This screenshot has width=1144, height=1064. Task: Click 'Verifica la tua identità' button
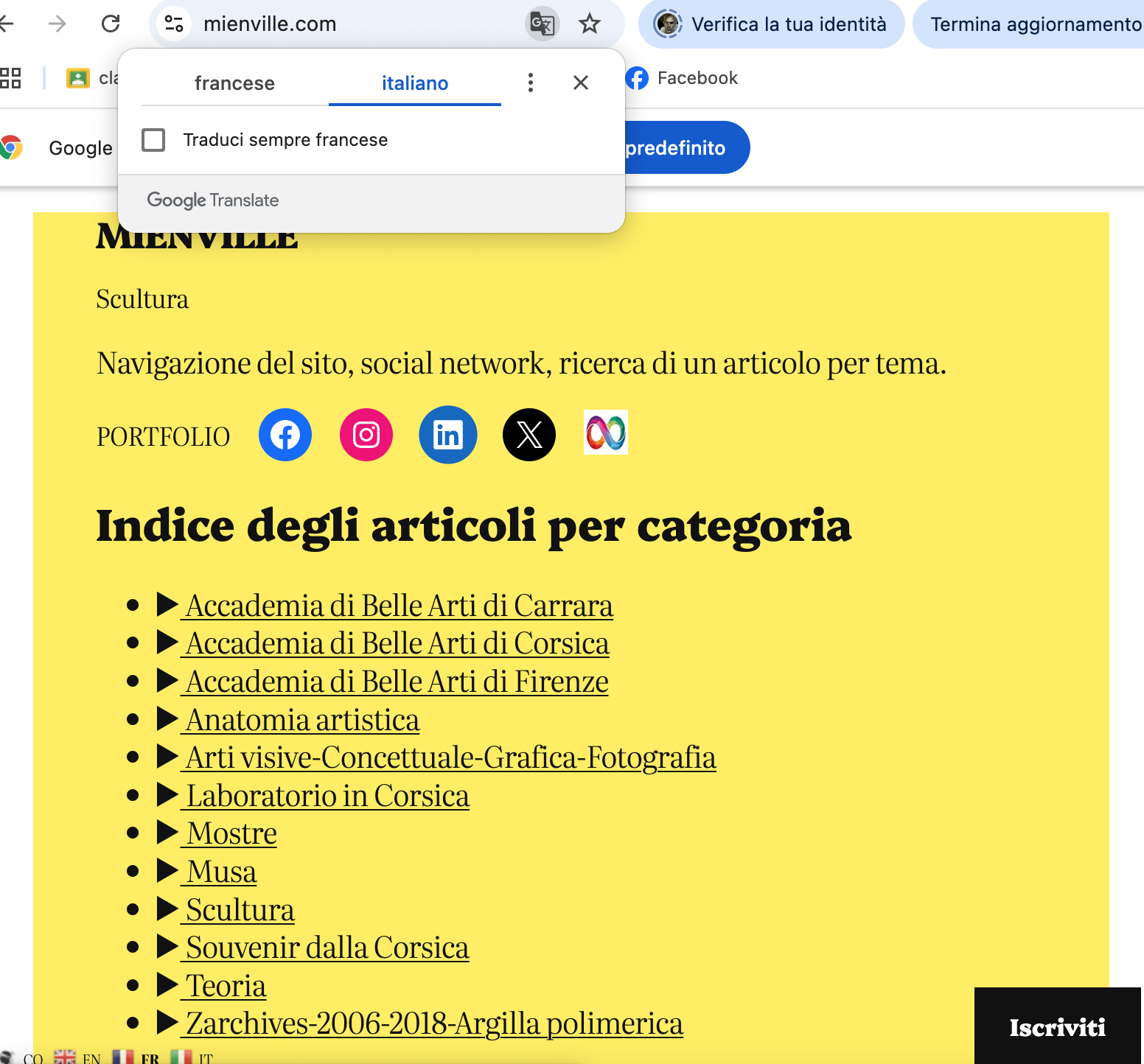tap(771, 24)
